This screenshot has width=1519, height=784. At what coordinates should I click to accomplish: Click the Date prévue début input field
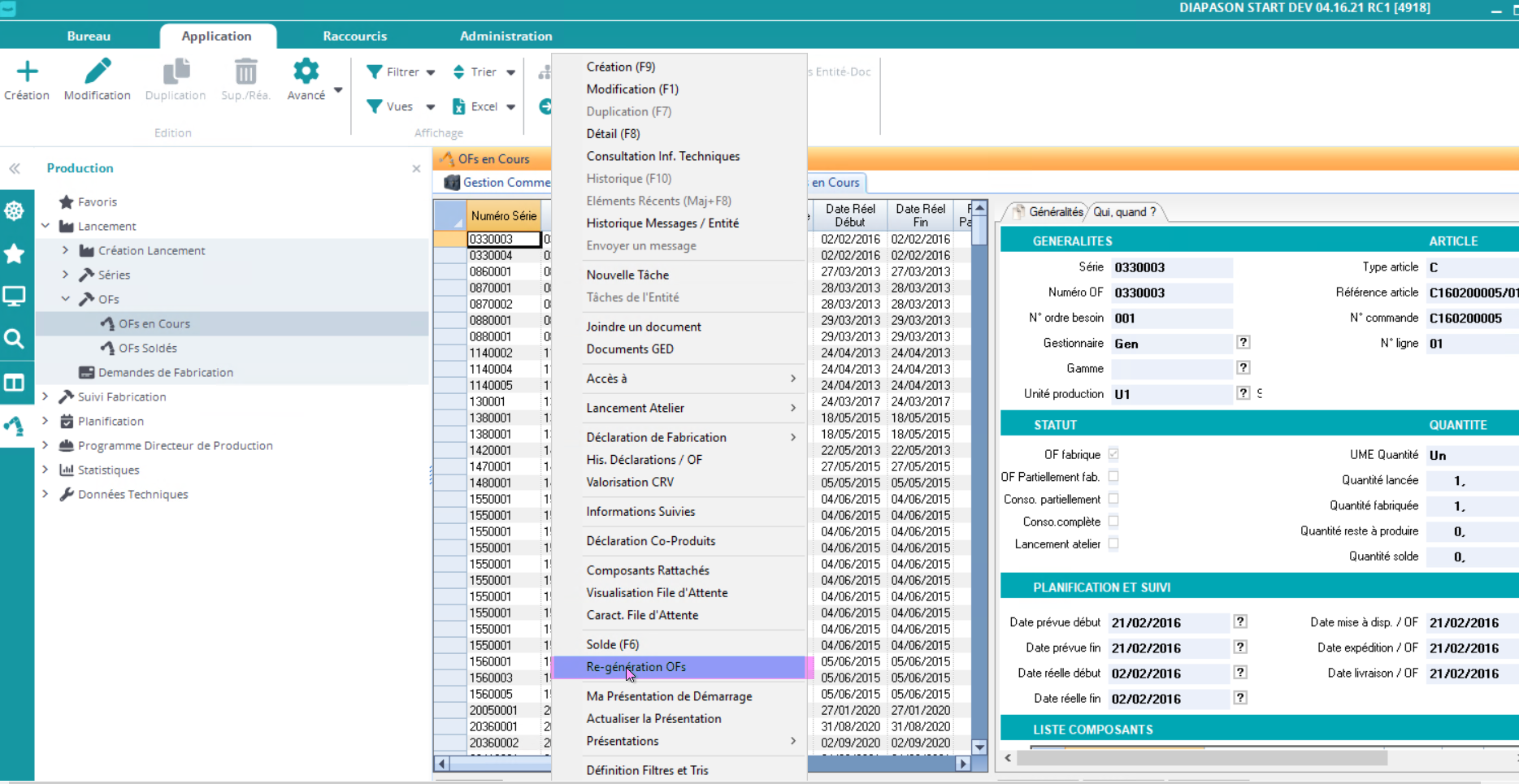(x=1169, y=623)
